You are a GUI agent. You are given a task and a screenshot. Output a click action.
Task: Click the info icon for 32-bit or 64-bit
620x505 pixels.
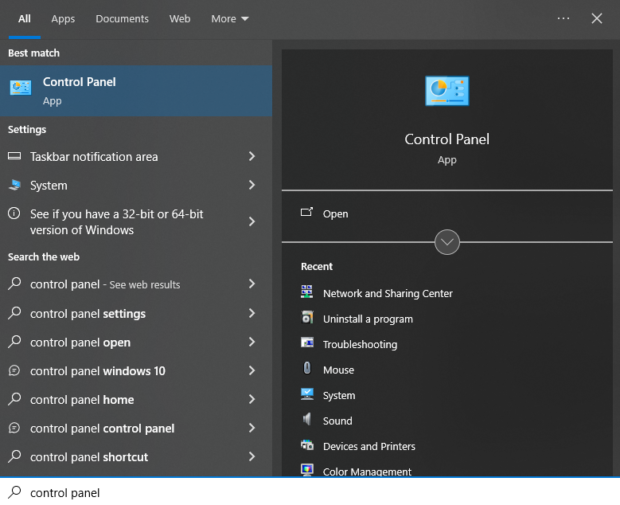pos(14,214)
